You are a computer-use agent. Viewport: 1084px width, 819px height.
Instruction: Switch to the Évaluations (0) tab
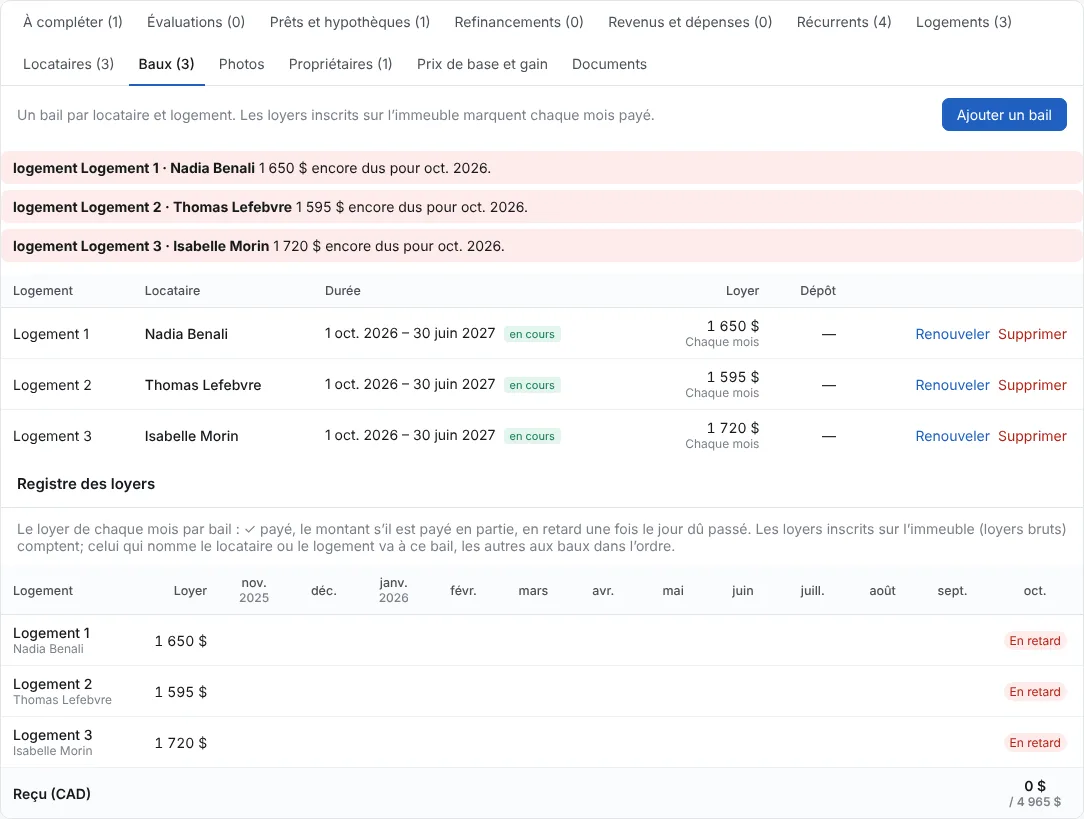(x=196, y=22)
